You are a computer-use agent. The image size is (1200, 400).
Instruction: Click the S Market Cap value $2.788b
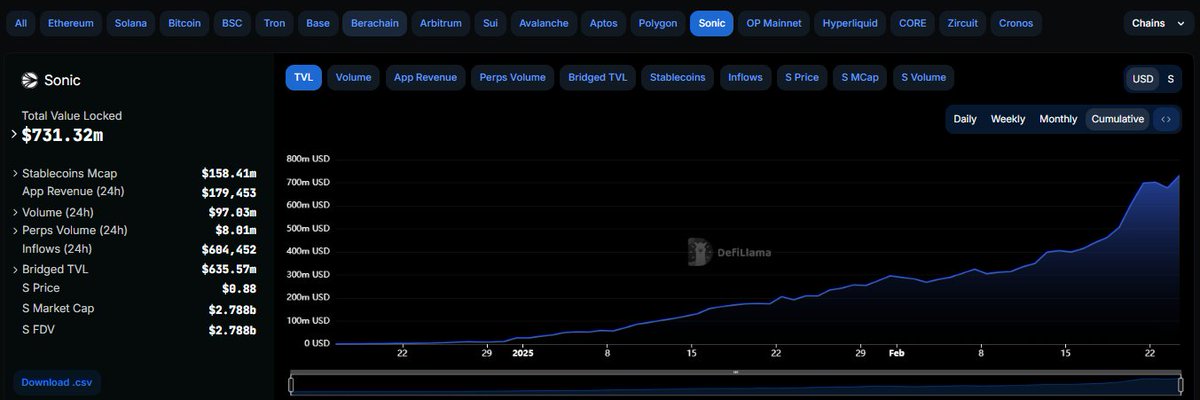pyautogui.click(x=232, y=310)
